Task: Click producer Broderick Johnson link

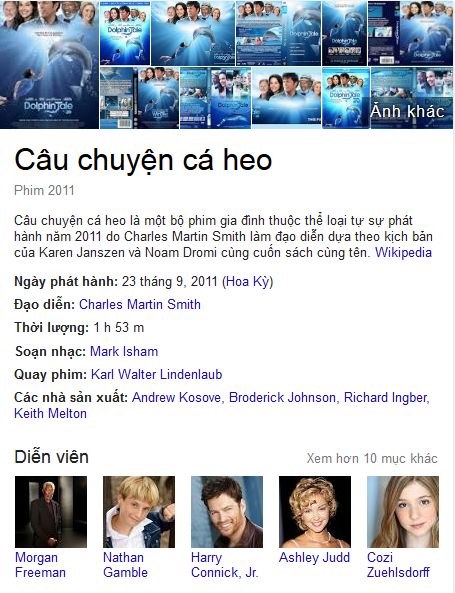Action: tap(282, 397)
